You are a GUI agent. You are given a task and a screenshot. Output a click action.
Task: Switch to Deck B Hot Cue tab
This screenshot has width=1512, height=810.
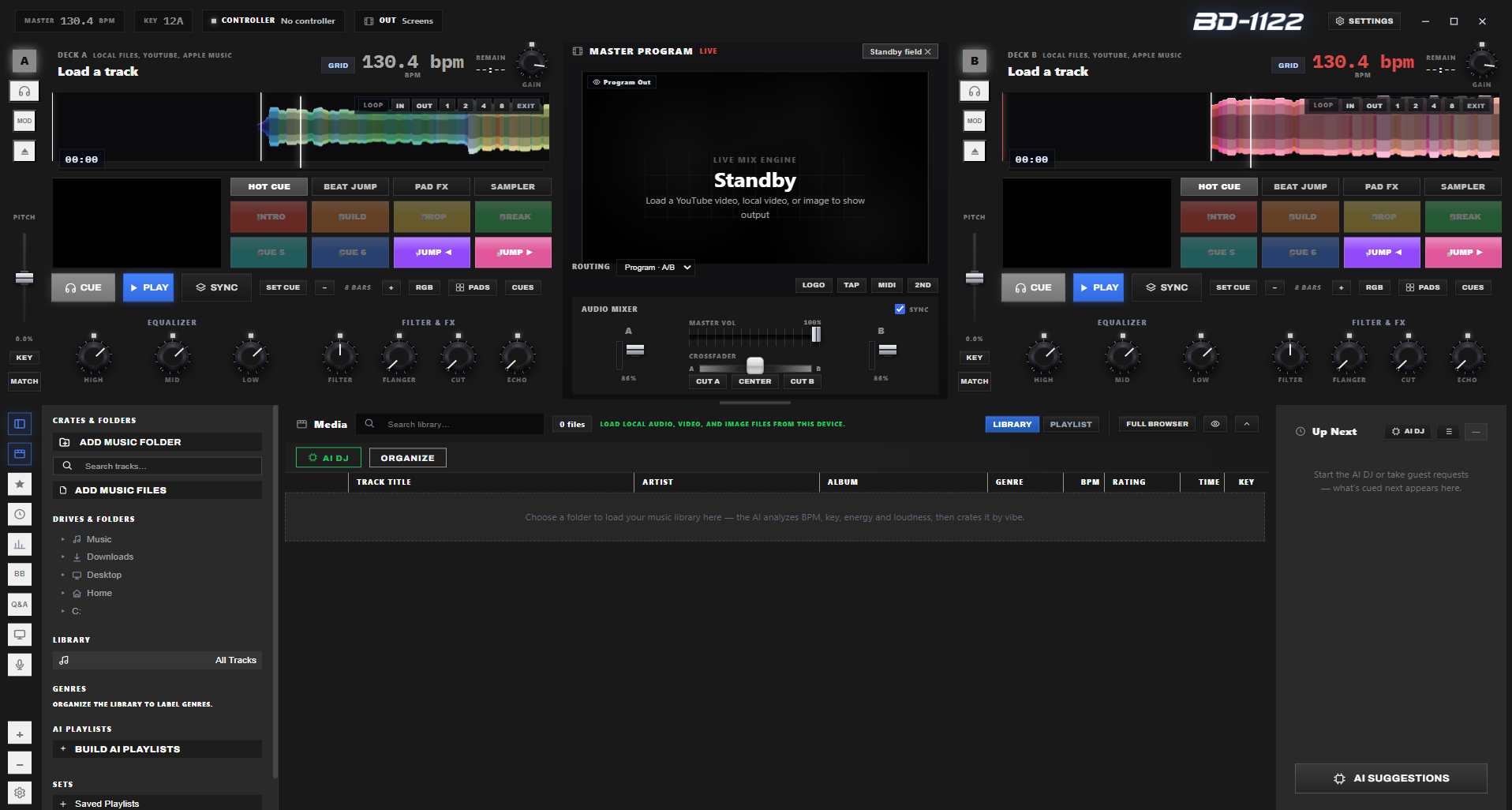[x=1219, y=187]
